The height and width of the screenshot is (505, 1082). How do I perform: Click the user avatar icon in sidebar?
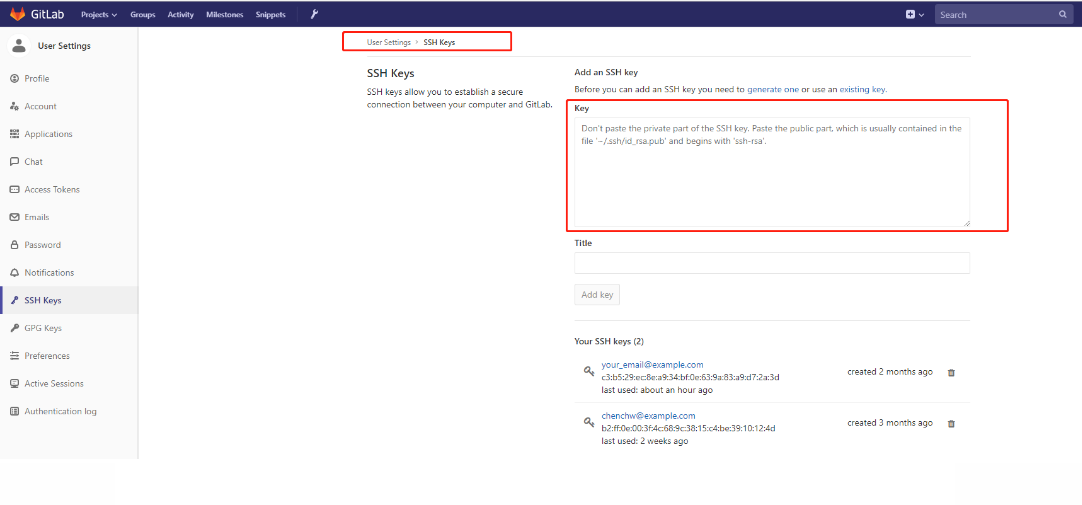tap(19, 46)
